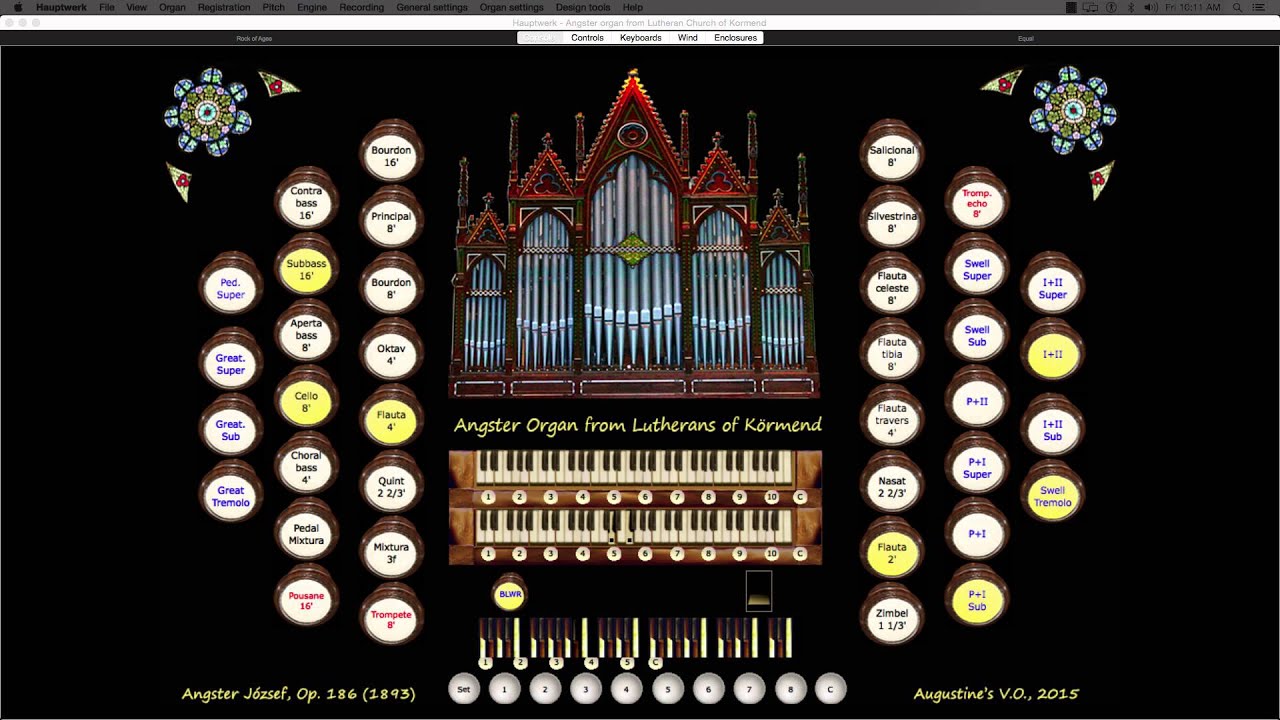This screenshot has height=720, width=1280.
Task: Toggle the Great. Sub coupler
Action: point(230,429)
